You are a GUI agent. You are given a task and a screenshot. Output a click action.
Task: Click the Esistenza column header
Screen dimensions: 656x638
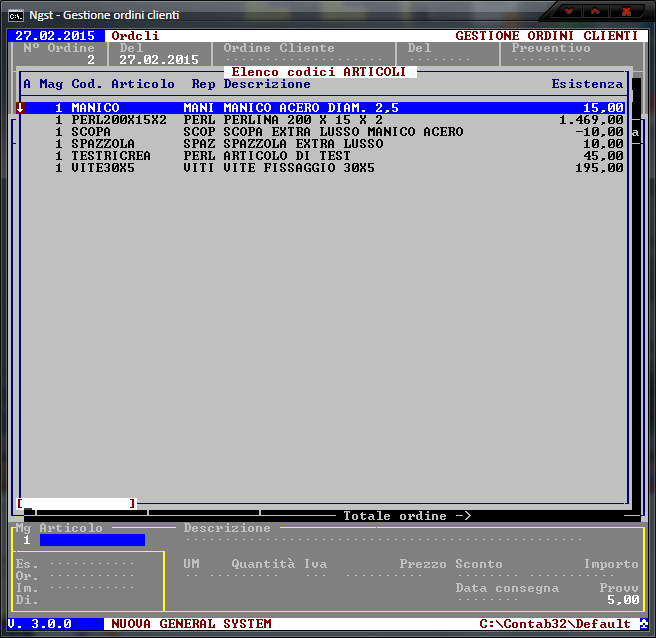[x=587, y=84]
